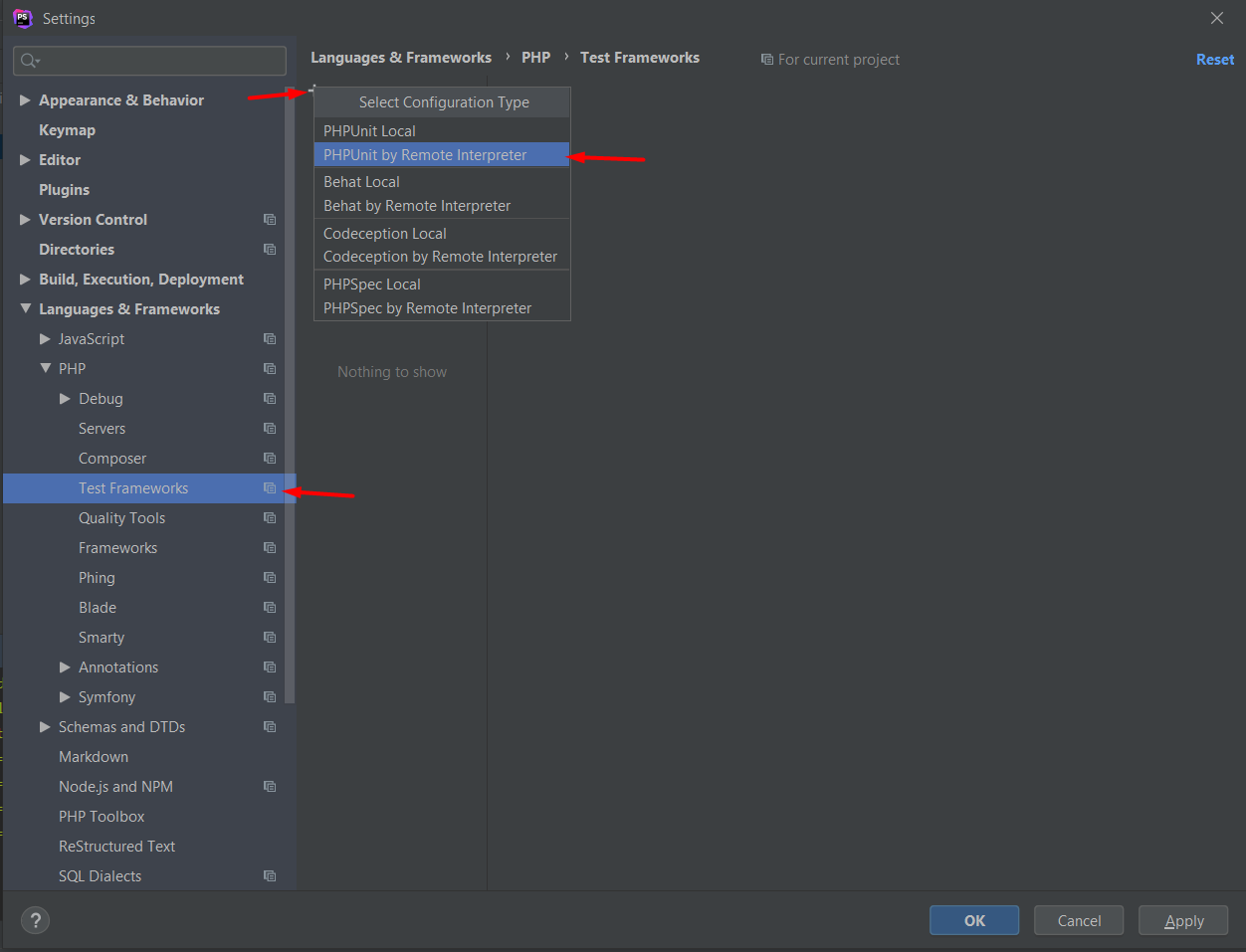Select ReStructured Text settings
Viewport: 1246px width, 952px height.
116,847
